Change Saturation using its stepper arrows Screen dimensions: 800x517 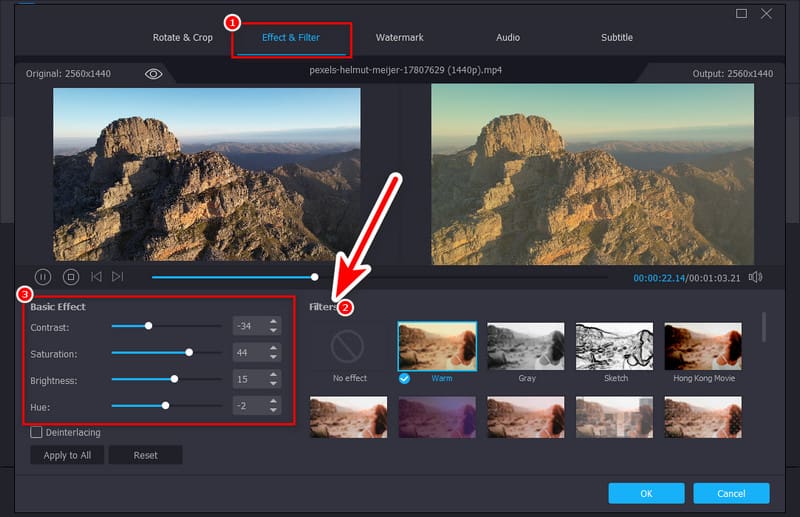[273, 353]
